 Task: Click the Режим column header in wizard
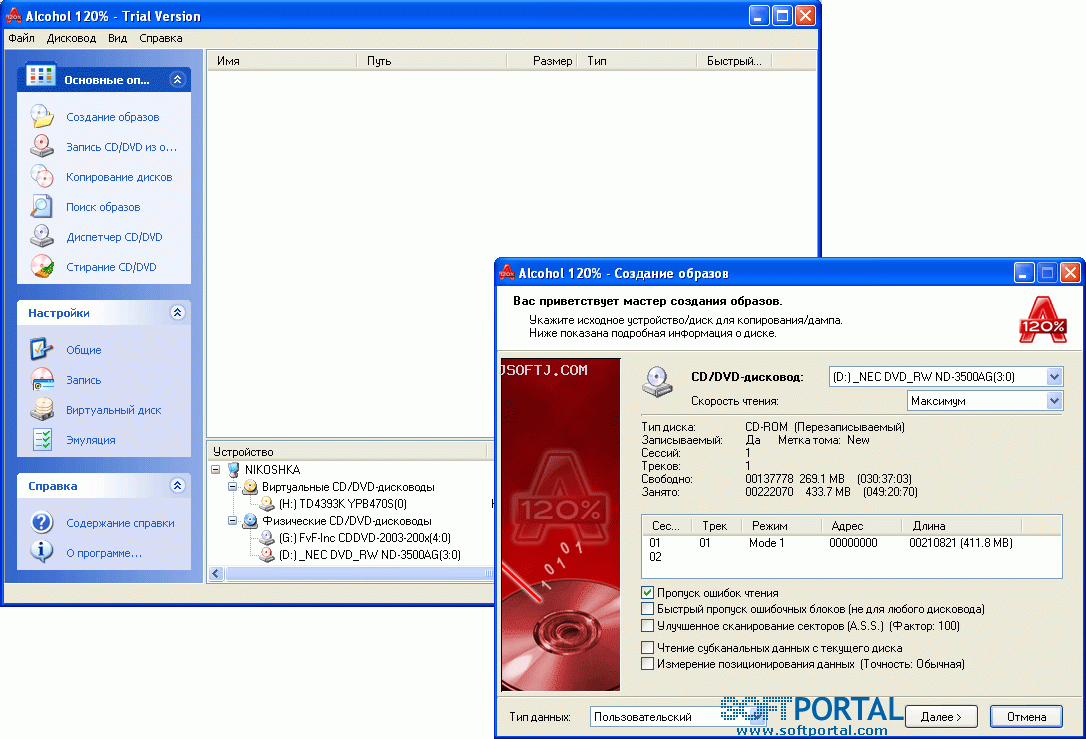781,526
